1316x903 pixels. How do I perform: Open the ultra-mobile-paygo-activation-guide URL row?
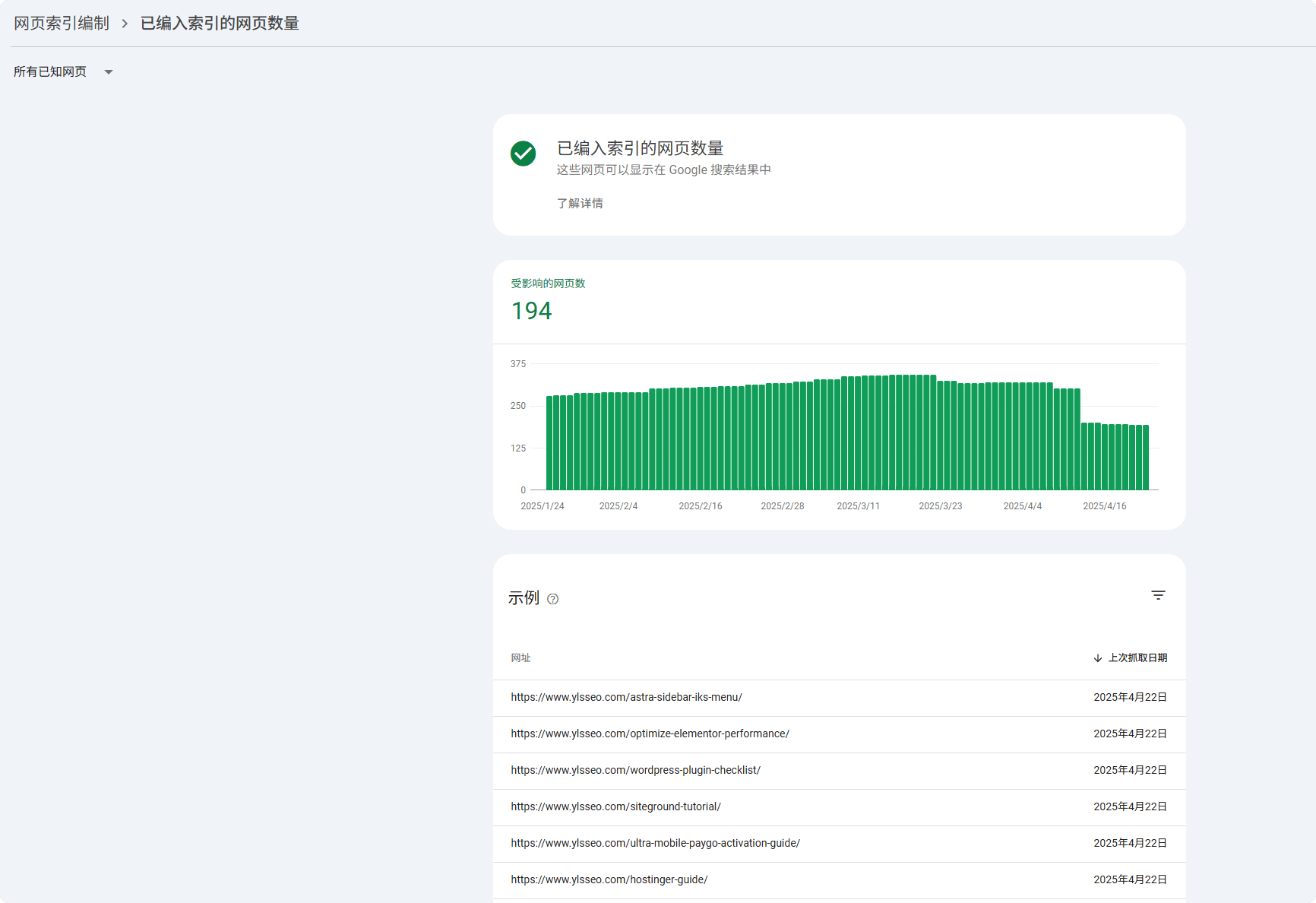click(x=839, y=844)
